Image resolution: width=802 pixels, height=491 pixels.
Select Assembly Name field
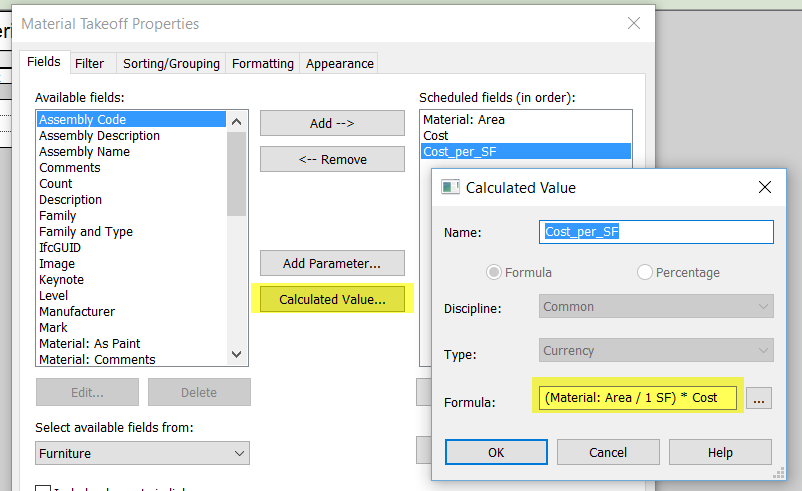132,151
